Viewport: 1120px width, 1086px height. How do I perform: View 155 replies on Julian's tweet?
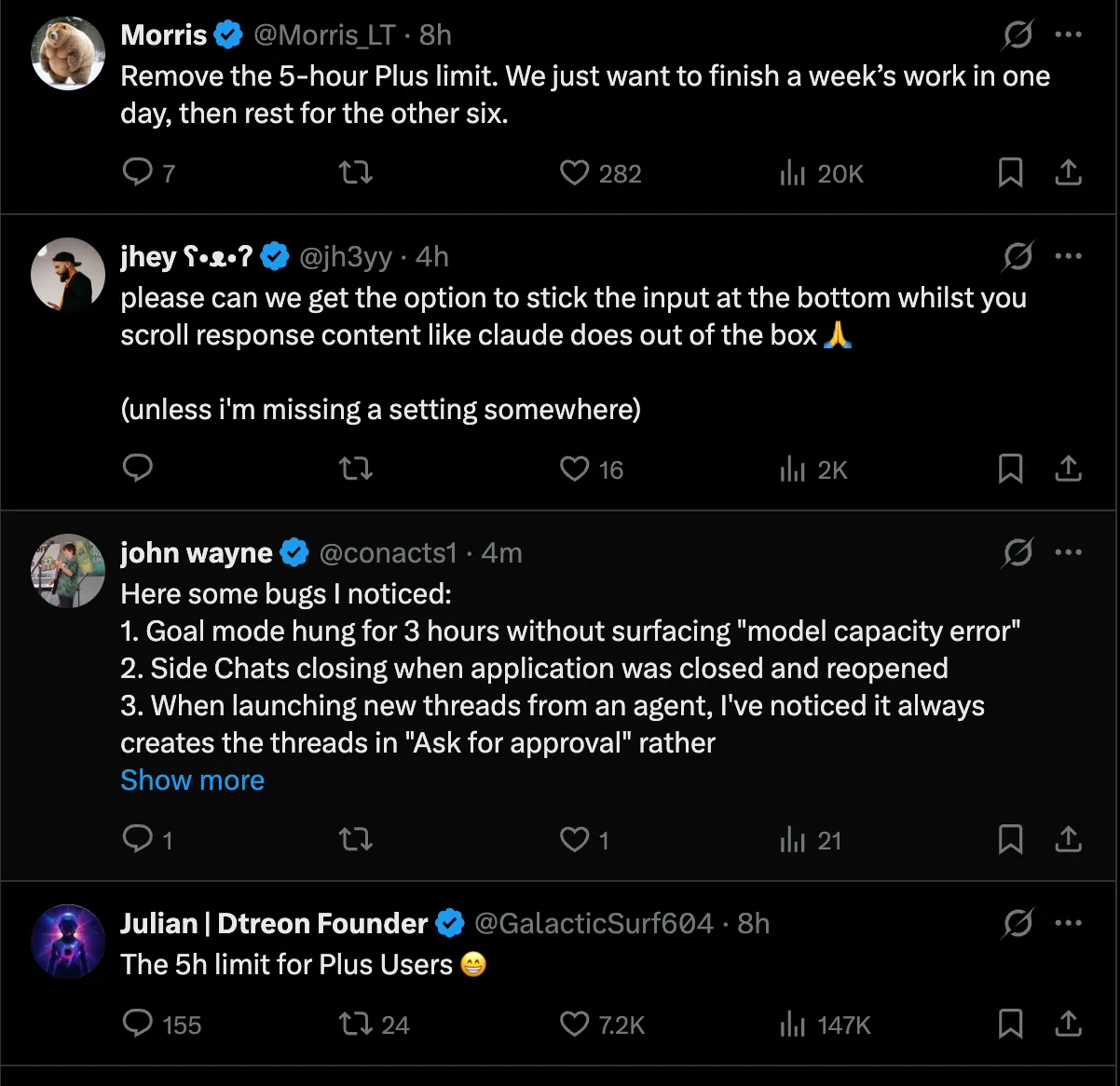pyautogui.click(x=162, y=1025)
